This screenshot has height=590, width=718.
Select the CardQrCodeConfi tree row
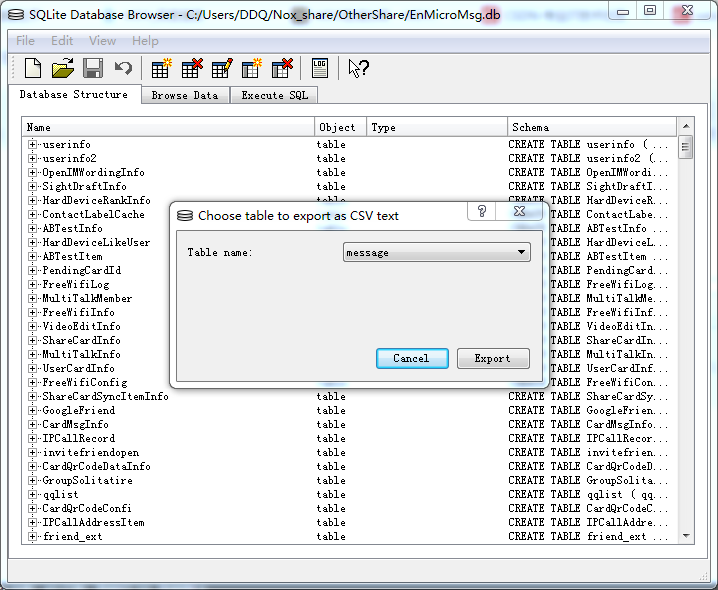(x=87, y=508)
